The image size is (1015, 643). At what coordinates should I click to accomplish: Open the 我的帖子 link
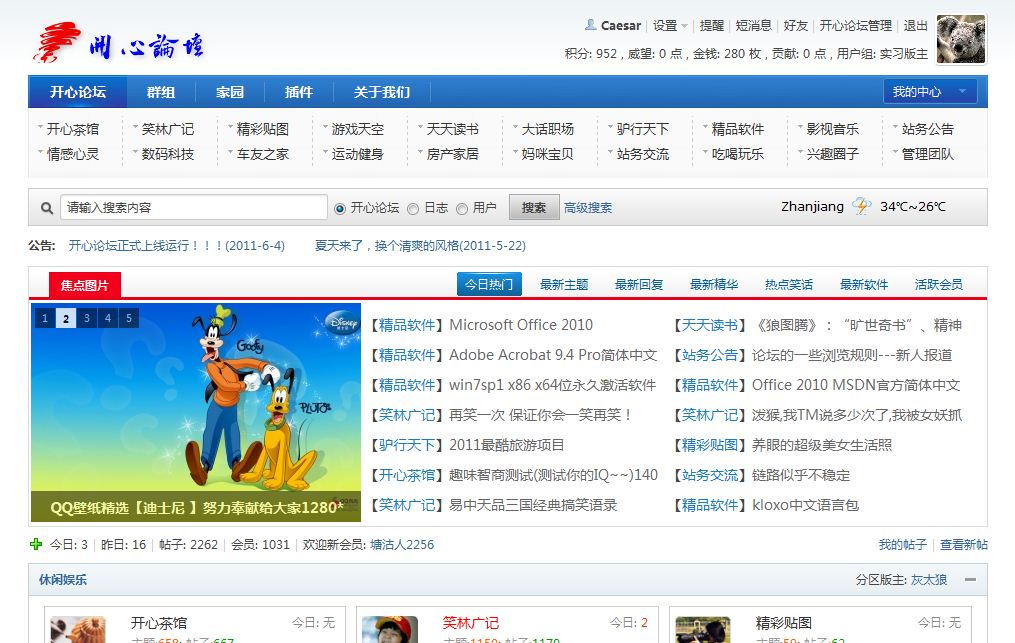tap(902, 545)
